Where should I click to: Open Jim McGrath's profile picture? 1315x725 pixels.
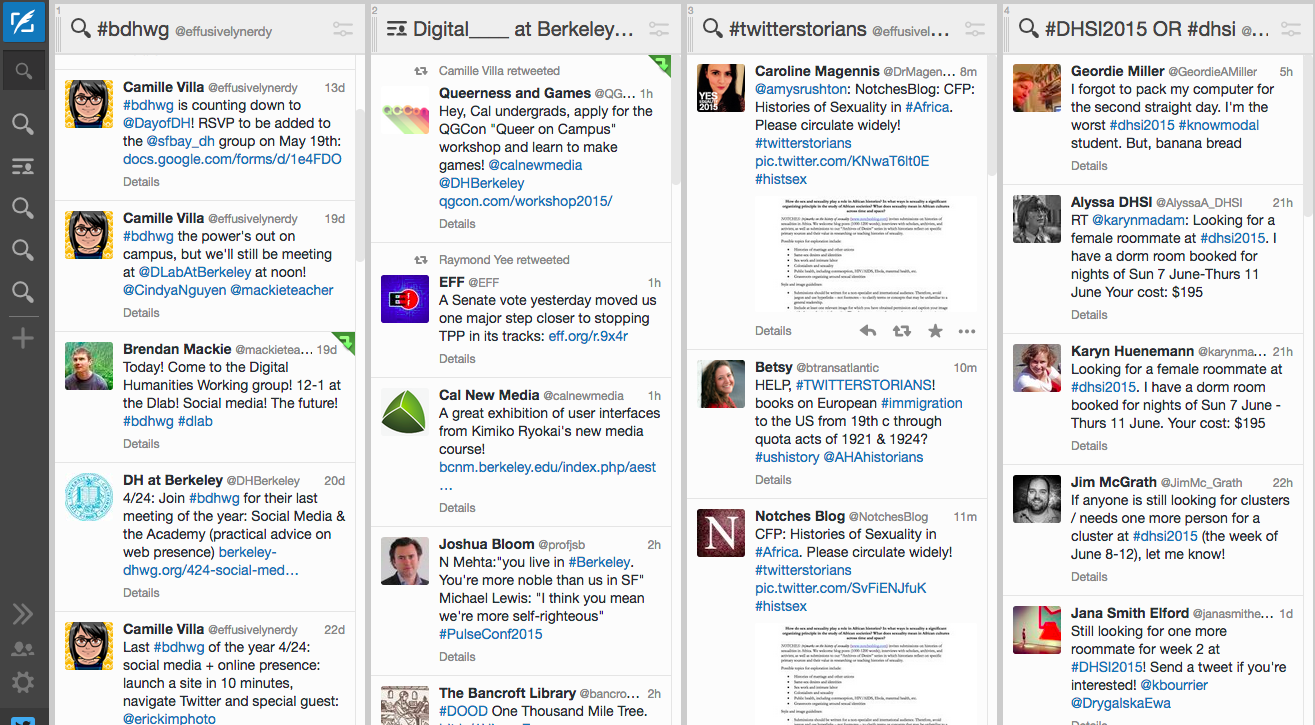1037,498
